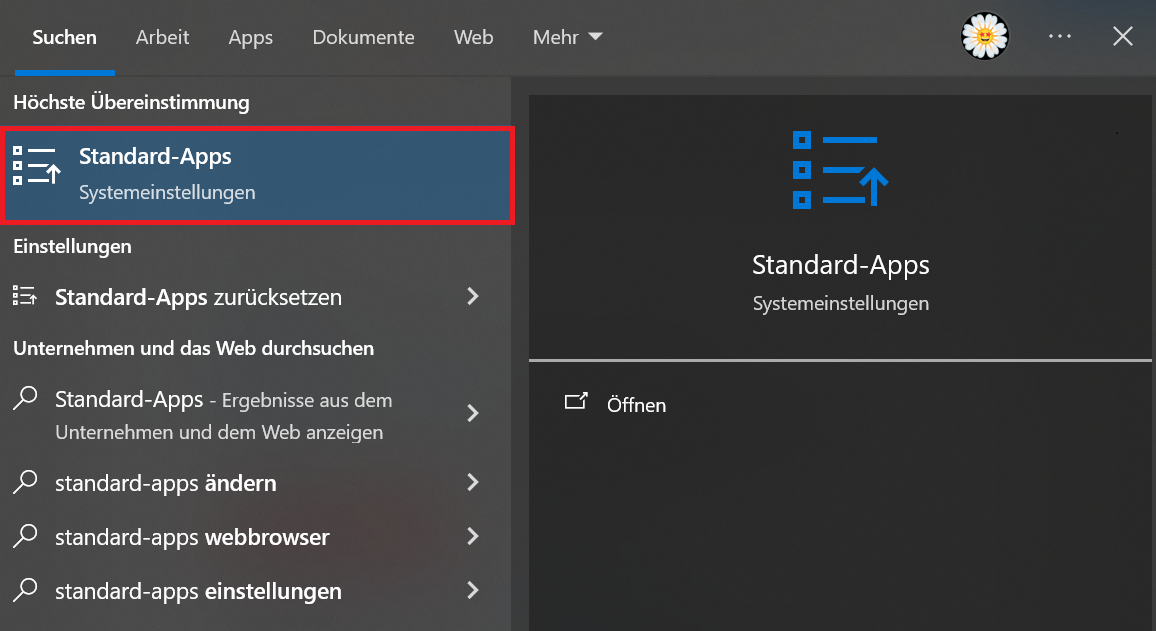Open the three-dot options menu

pyautogui.click(x=1059, y=37)
